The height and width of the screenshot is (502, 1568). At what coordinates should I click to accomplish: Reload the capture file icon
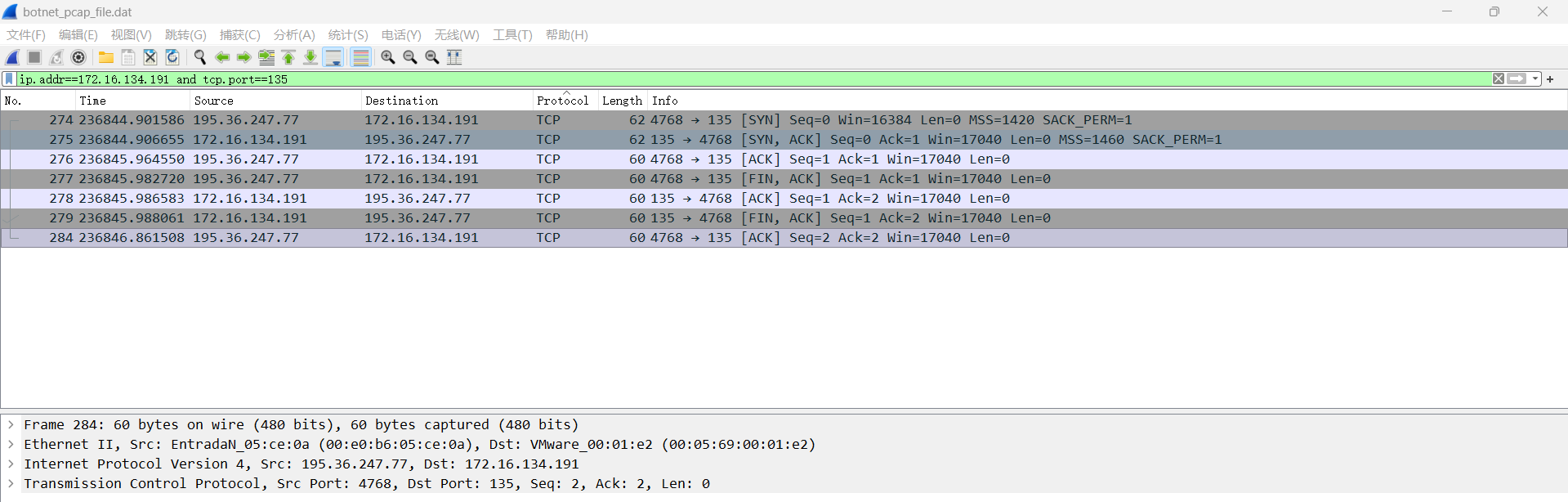tap(172, 57)
